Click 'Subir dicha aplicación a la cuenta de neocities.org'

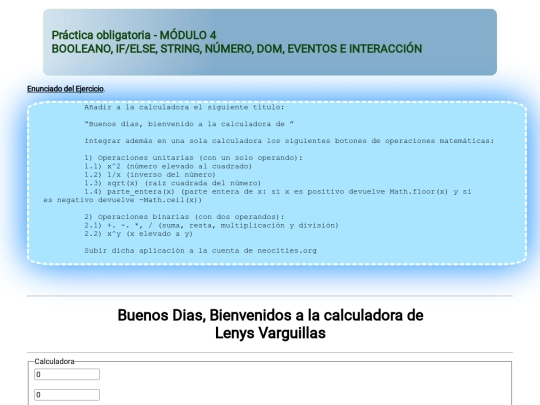click(x=200, y=251)
